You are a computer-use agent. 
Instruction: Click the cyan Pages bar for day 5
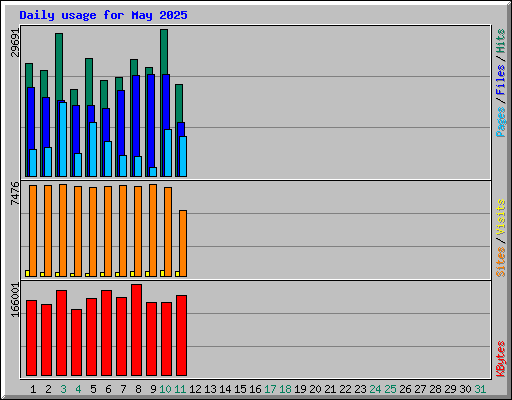point(93,149)
